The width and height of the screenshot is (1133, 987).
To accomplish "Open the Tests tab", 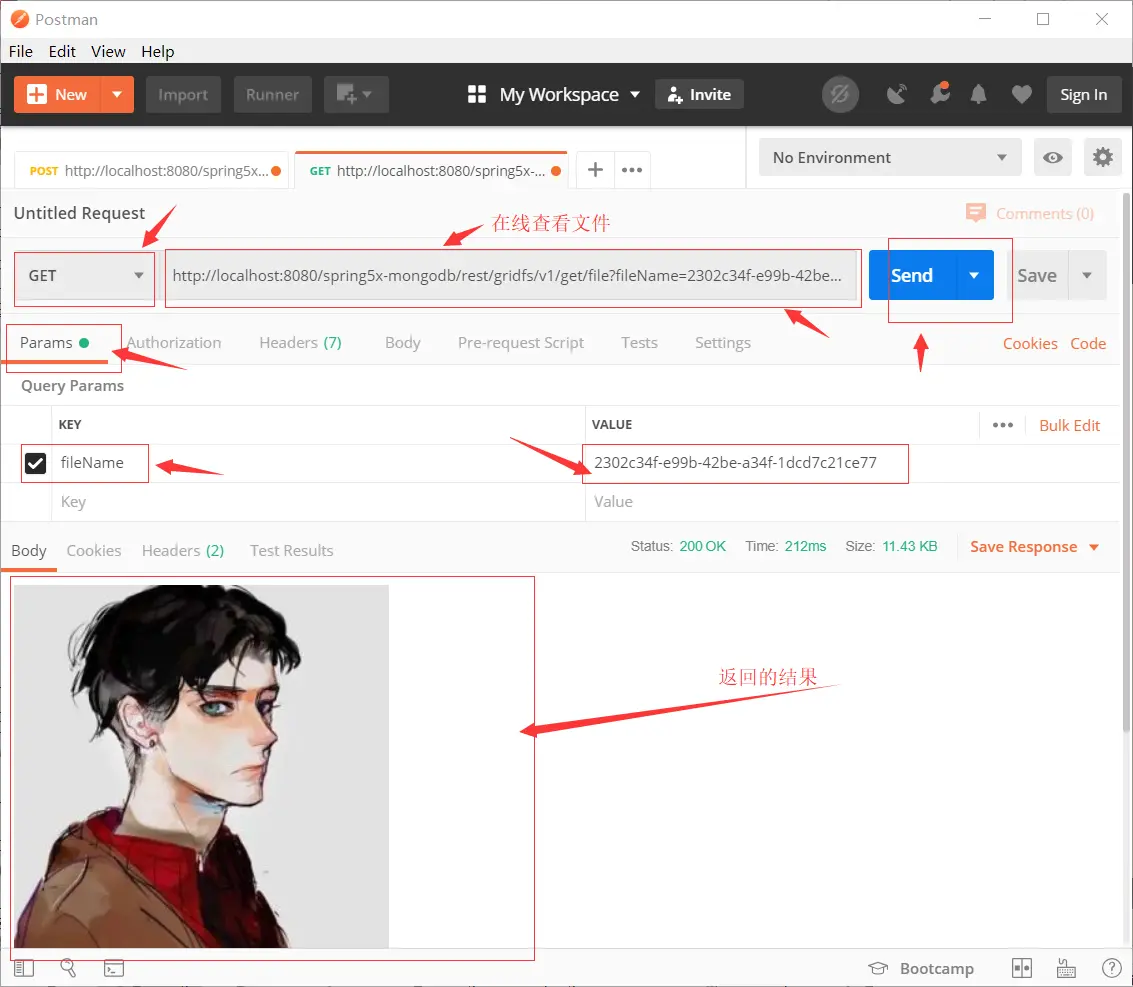I will tap(639, 342).
